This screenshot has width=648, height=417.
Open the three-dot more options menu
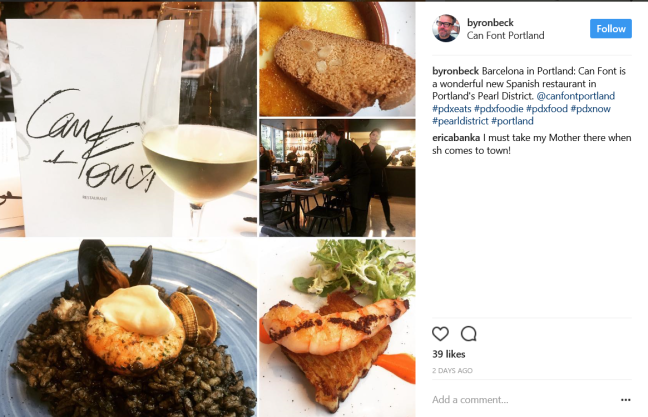(x=625, y=400)
